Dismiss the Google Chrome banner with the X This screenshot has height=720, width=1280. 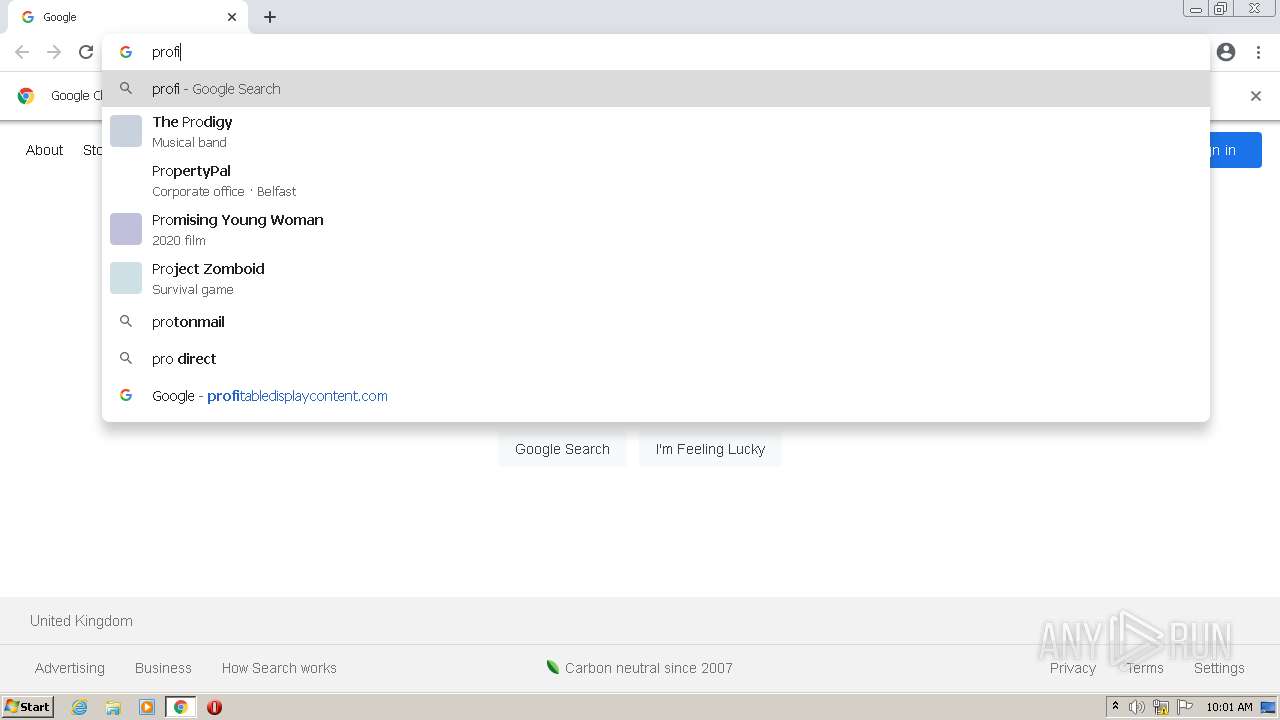tap(1256, 96)
